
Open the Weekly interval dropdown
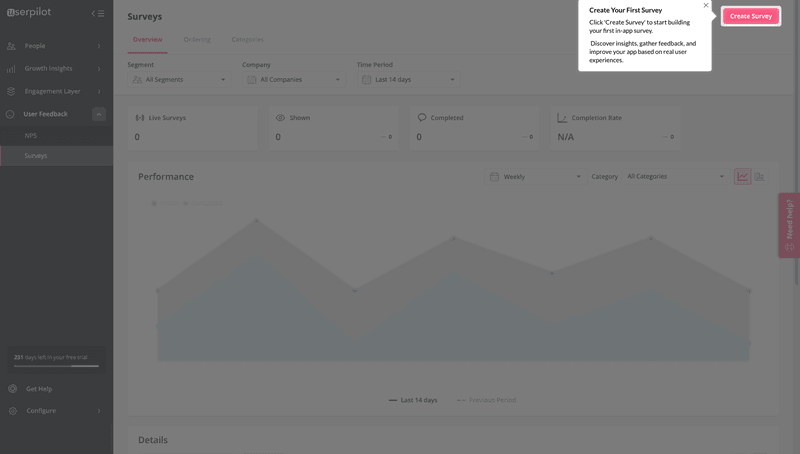pyautogui.click(x=535, y=176)
